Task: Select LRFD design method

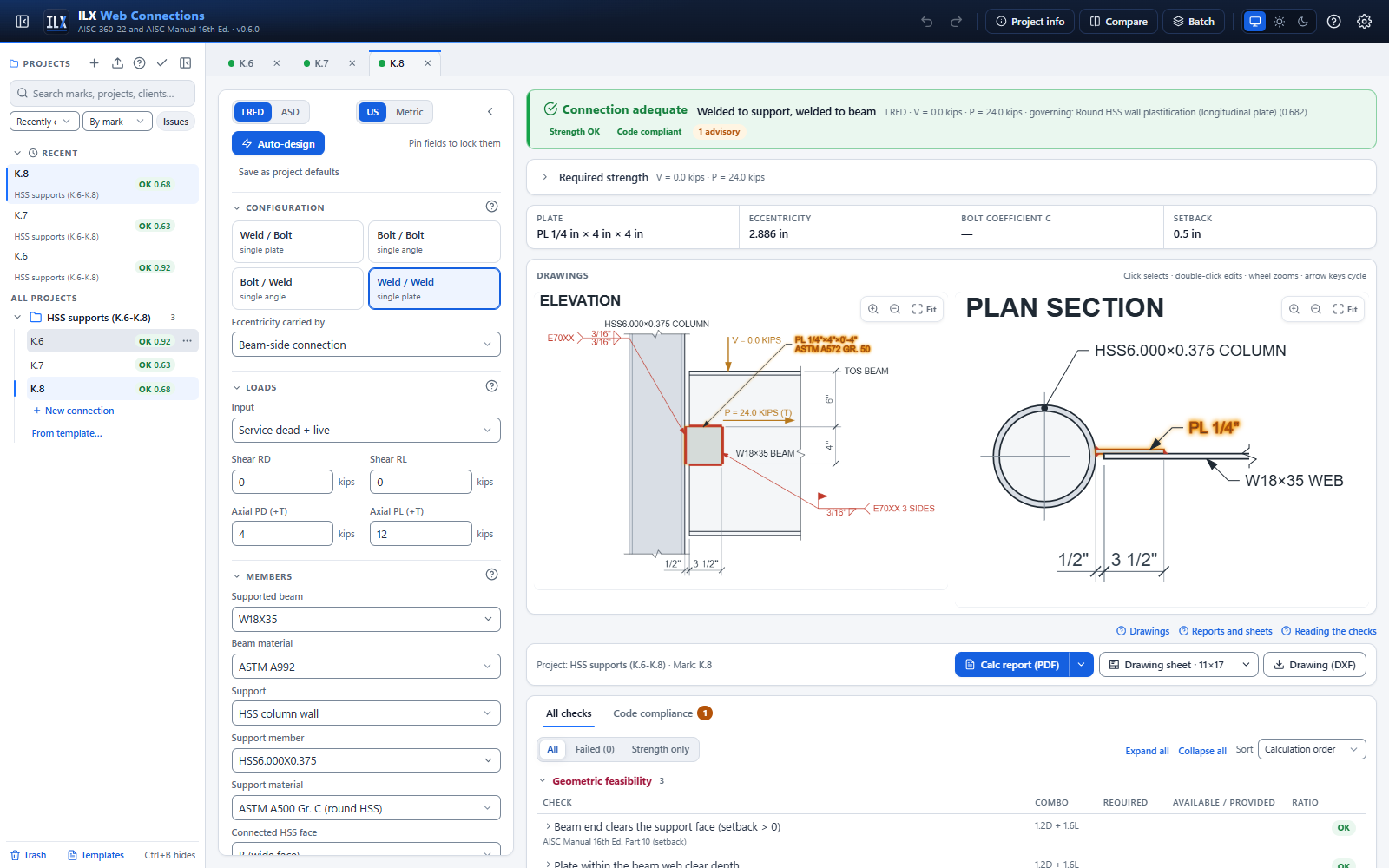Action: (253, 112)
